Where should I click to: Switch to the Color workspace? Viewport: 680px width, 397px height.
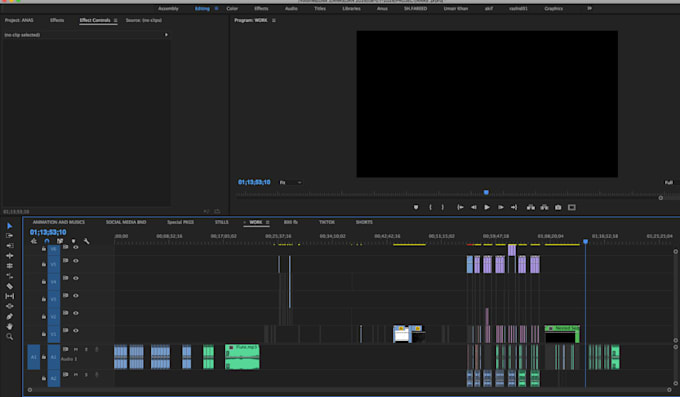click(x=232, y=9)
